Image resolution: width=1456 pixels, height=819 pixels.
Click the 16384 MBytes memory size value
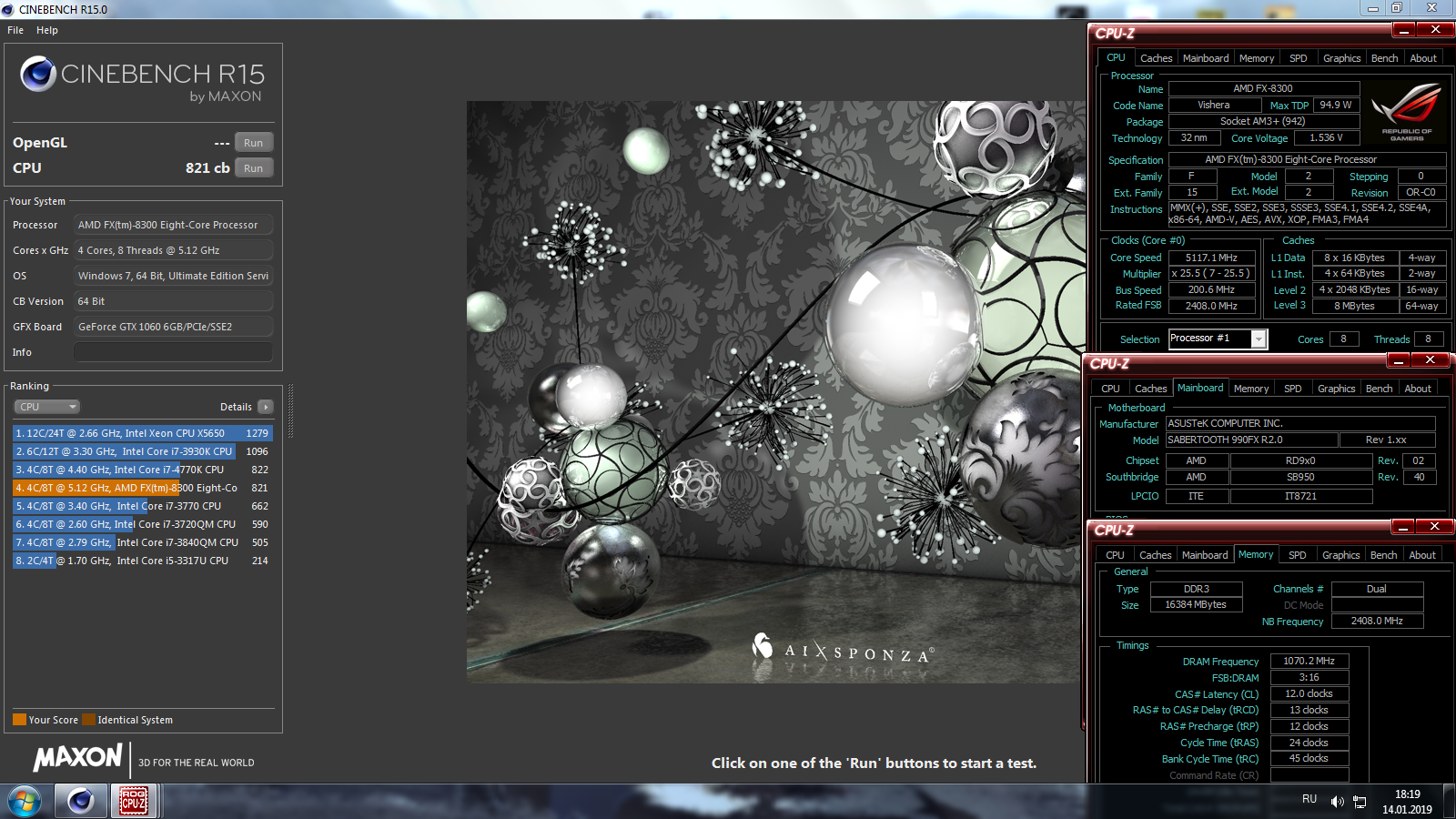[x=1196, y=605]
